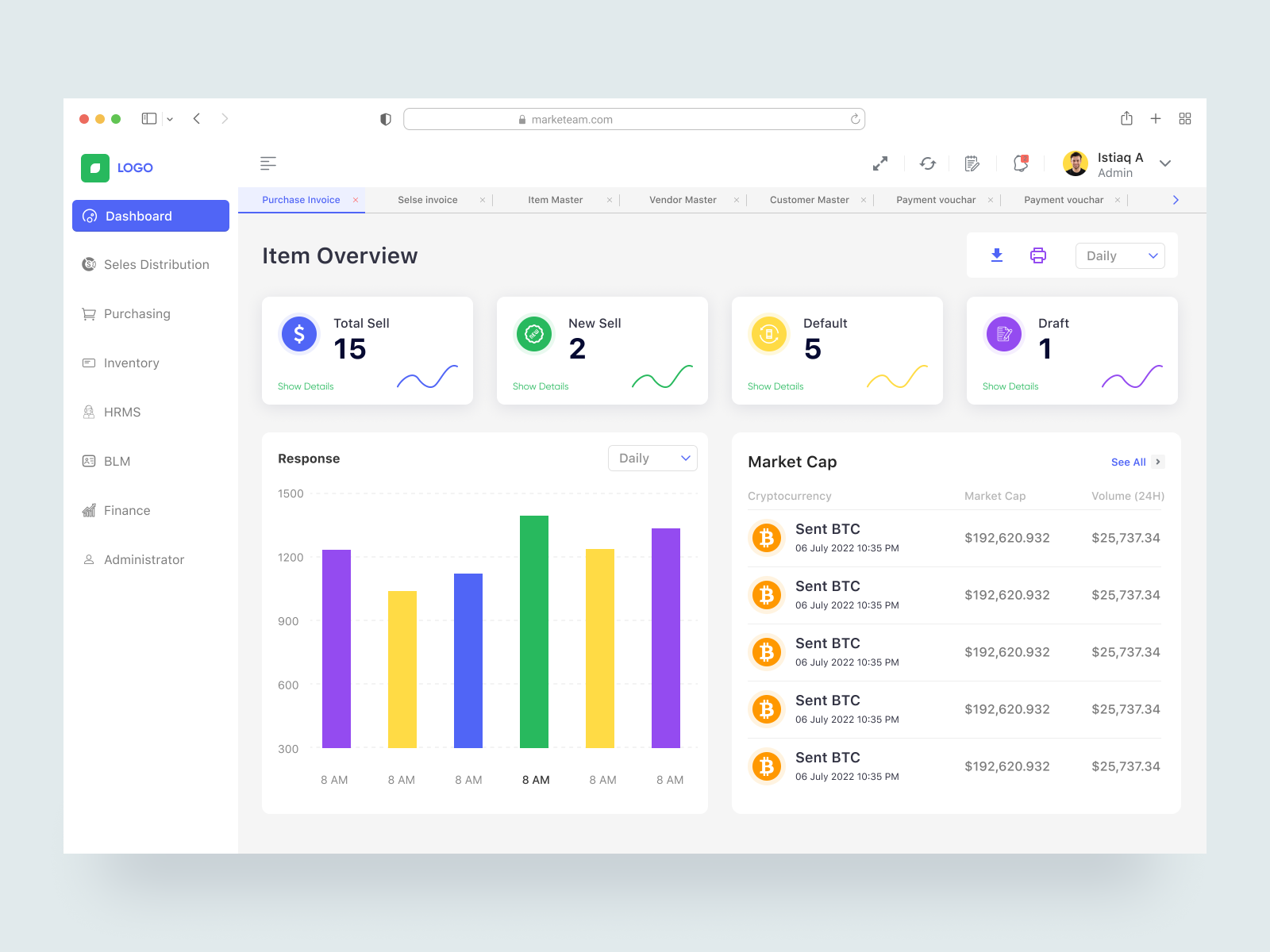Open the Daily dropdown near print icon
The image size is (1270, 952).
click(x=1120, y=255)
